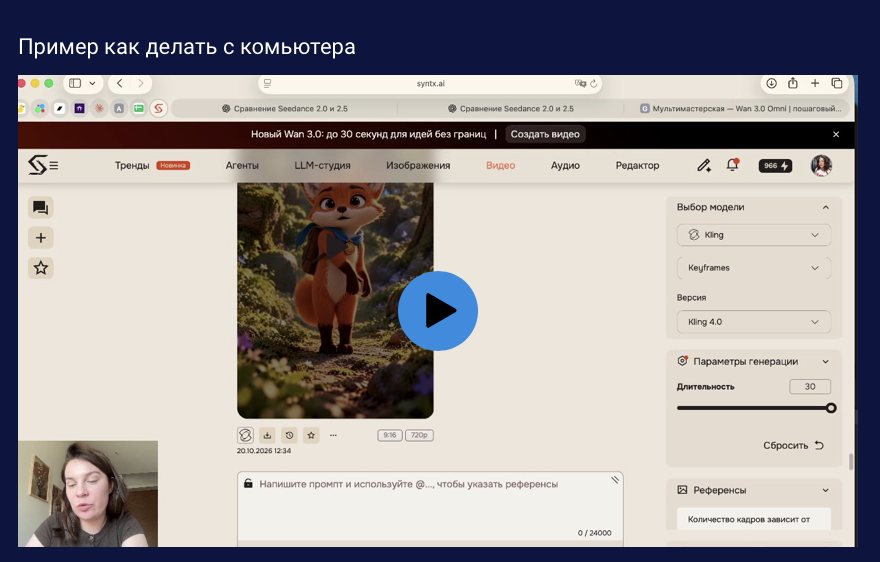Open a new tab with Safari plus
The width and height of the screenshot is (880, 562).
(815, 83)
